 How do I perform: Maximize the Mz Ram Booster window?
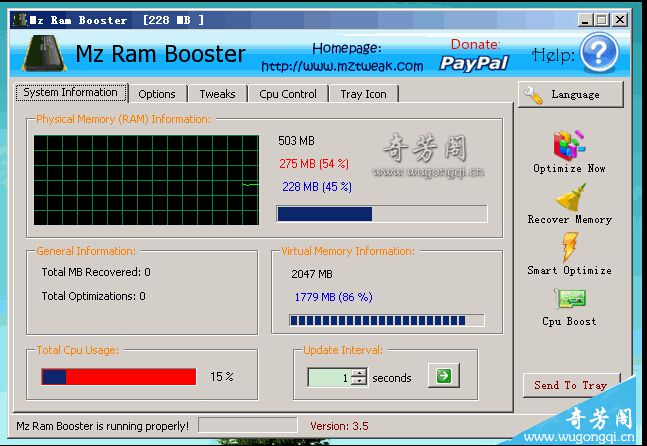pos(602,20)
